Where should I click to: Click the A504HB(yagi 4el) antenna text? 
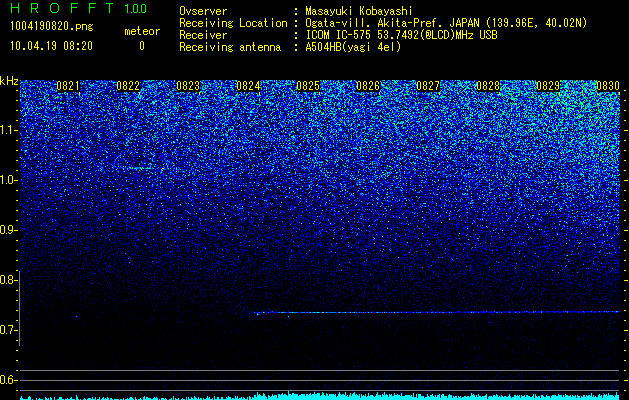coord(353,47)
